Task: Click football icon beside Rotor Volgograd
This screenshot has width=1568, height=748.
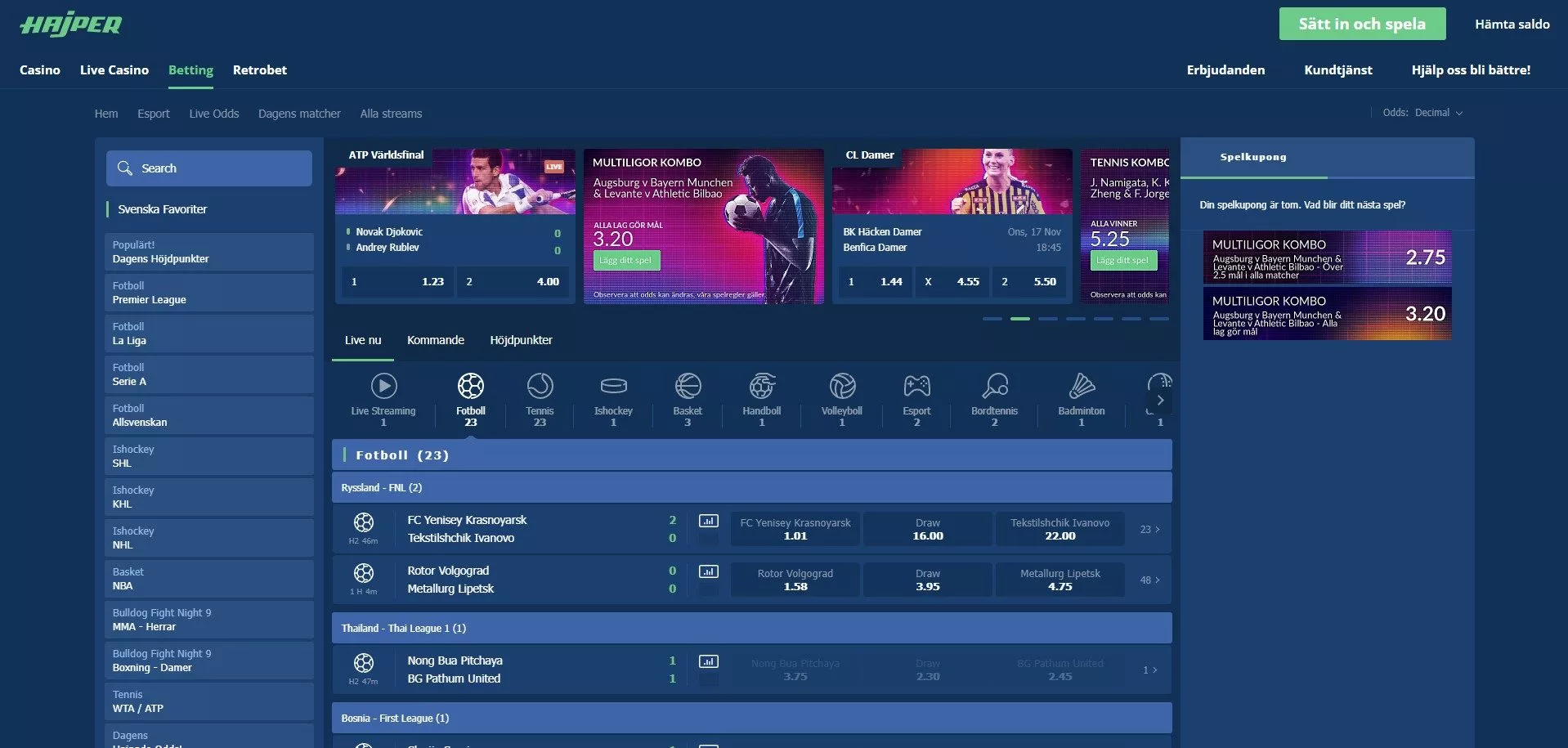Action: tap(364, 573)
